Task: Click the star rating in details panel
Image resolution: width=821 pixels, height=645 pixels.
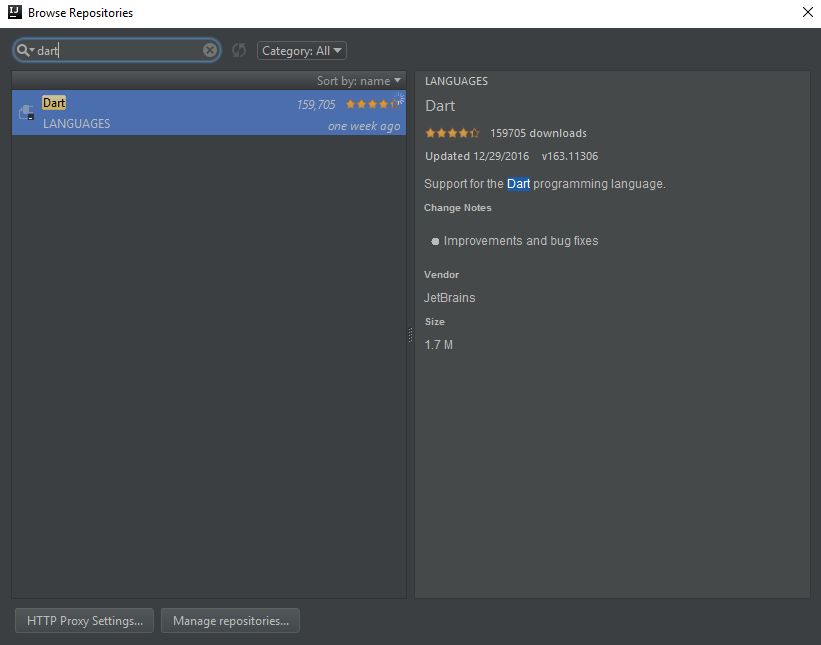Action: pyautogui.click(x=452, y=133)
